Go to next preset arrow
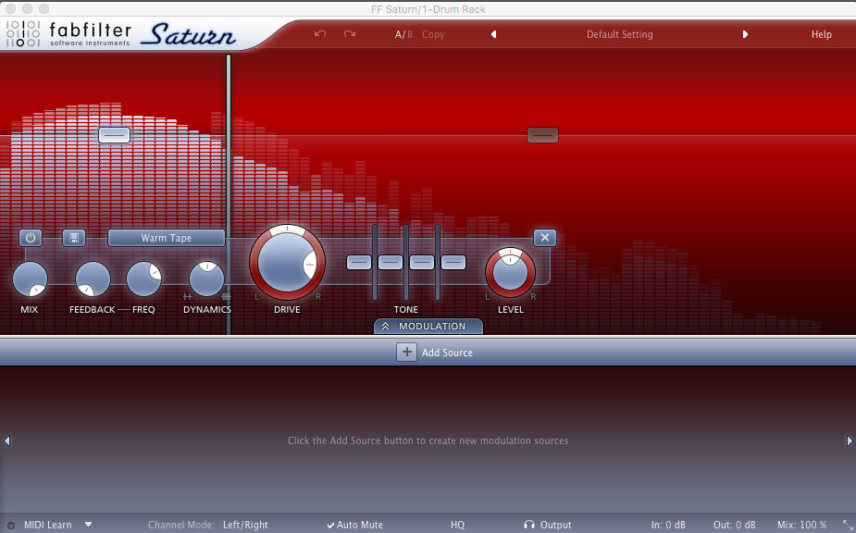The height and width of the screenshot is (533, 856). click(x=745, y=34)
